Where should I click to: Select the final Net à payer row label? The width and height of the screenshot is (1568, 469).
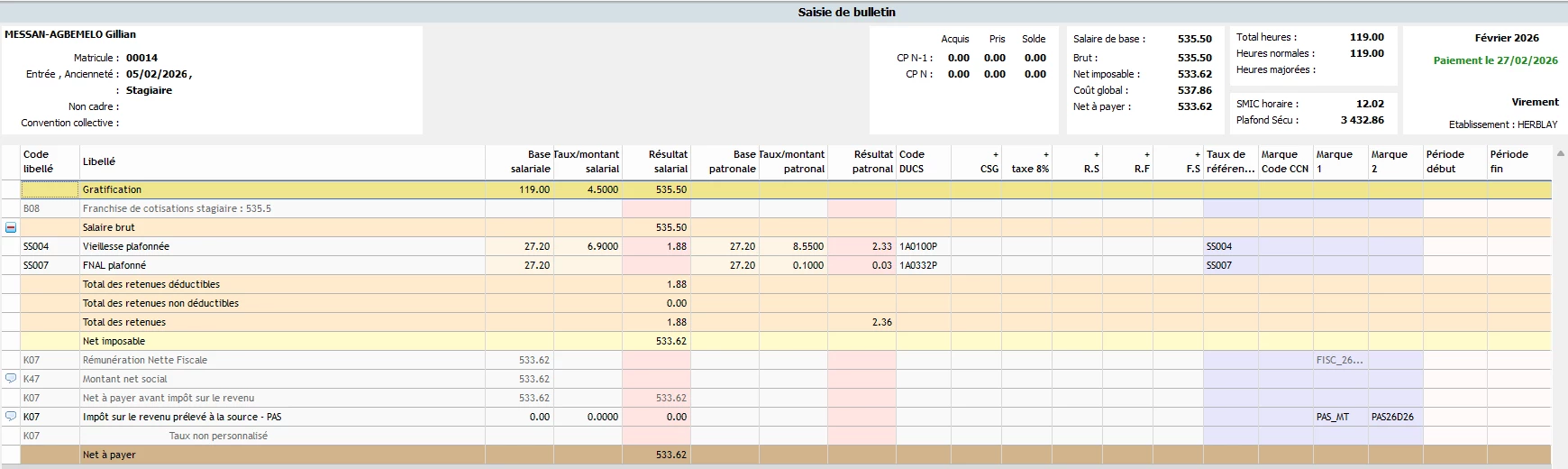point(109,455)
